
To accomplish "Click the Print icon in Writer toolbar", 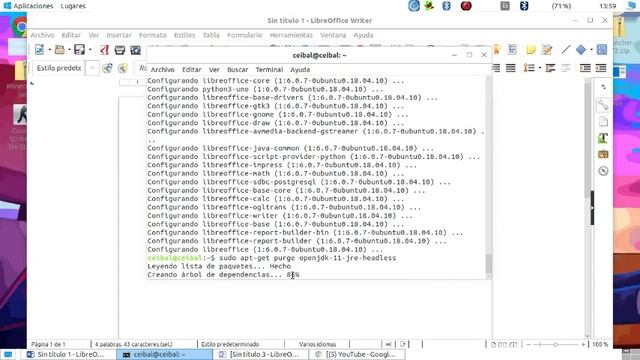I will [120, 50].
